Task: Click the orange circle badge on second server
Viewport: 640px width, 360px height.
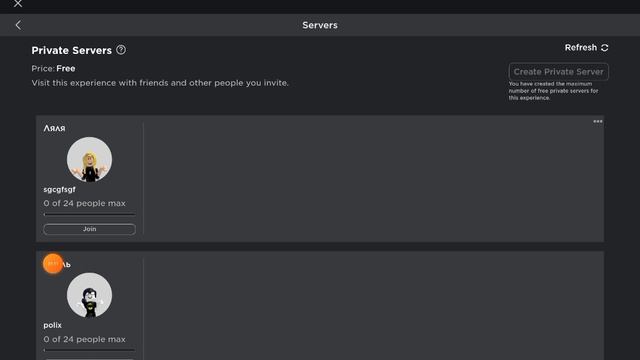Action: pos(53,264)
